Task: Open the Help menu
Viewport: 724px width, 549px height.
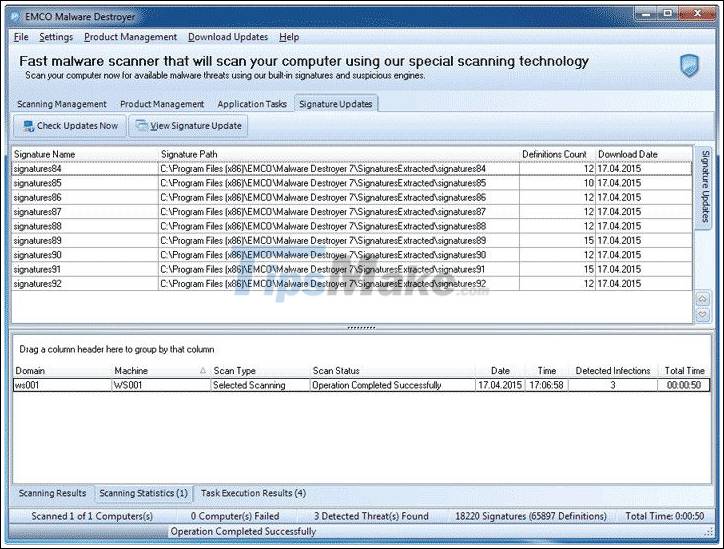Action: [289, 37]
